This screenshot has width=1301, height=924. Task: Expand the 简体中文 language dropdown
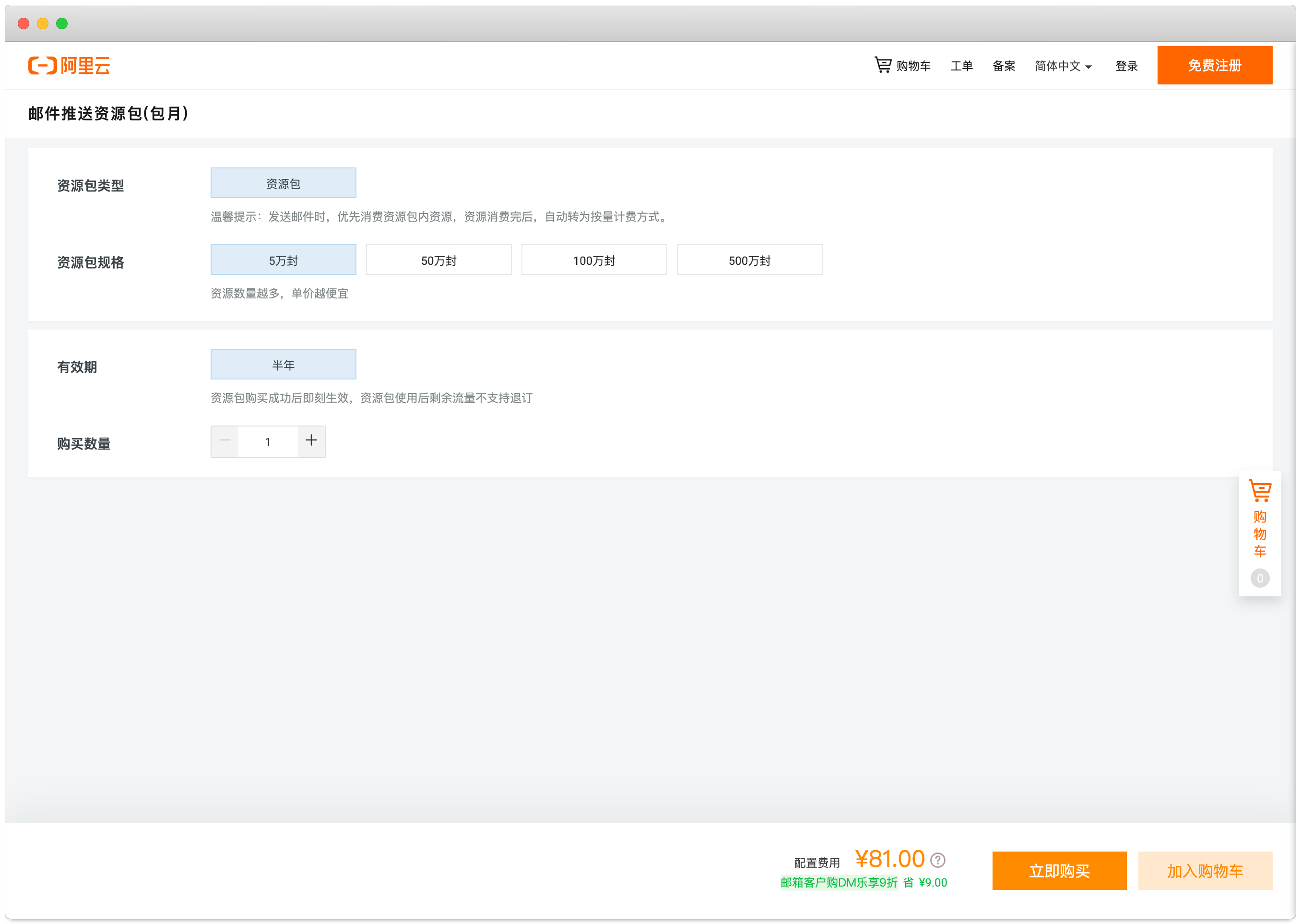tap(1063, 66)
